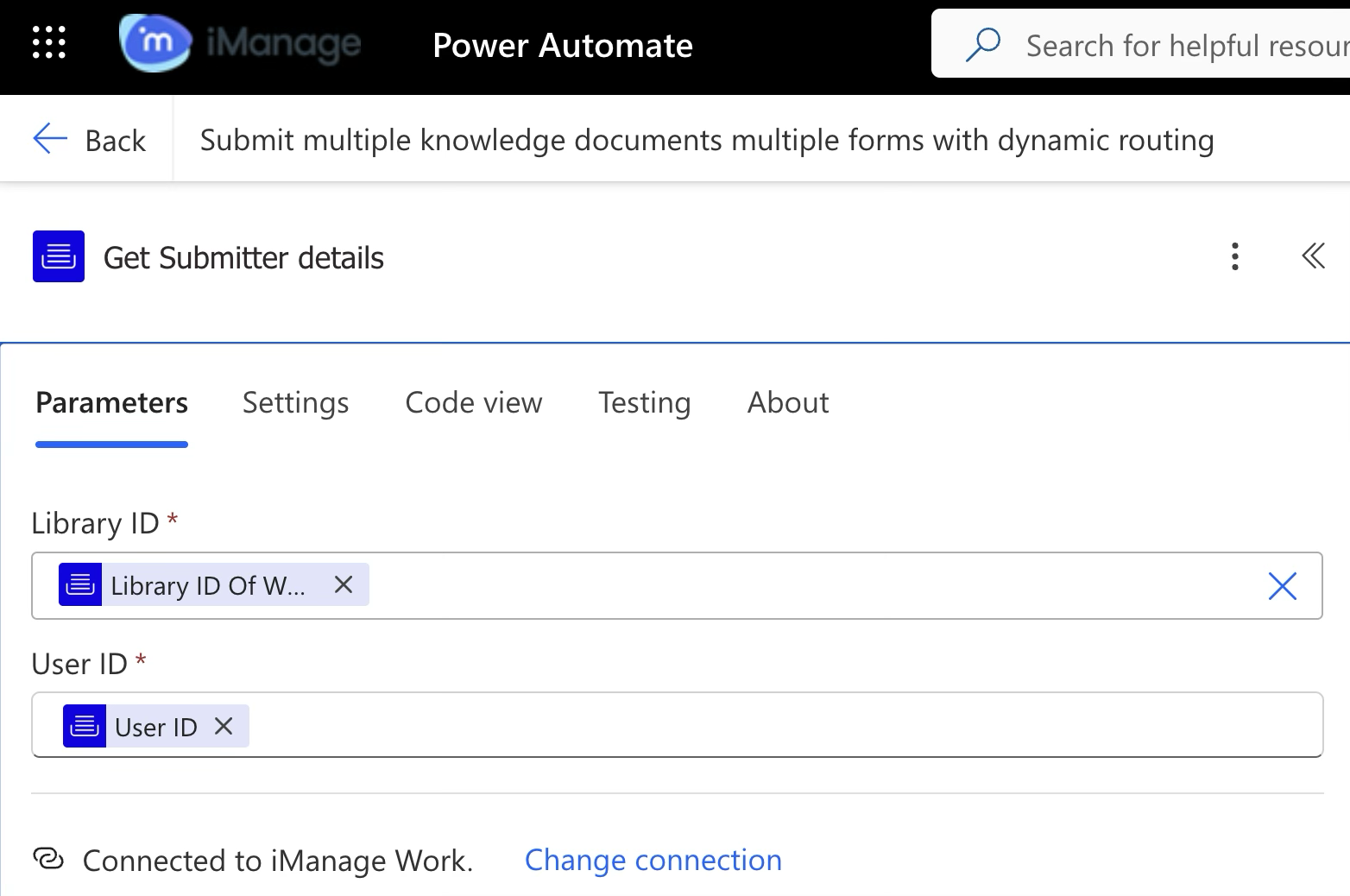Switch to the Settings tab
The image size is (1350, 896).
[295, 403]
